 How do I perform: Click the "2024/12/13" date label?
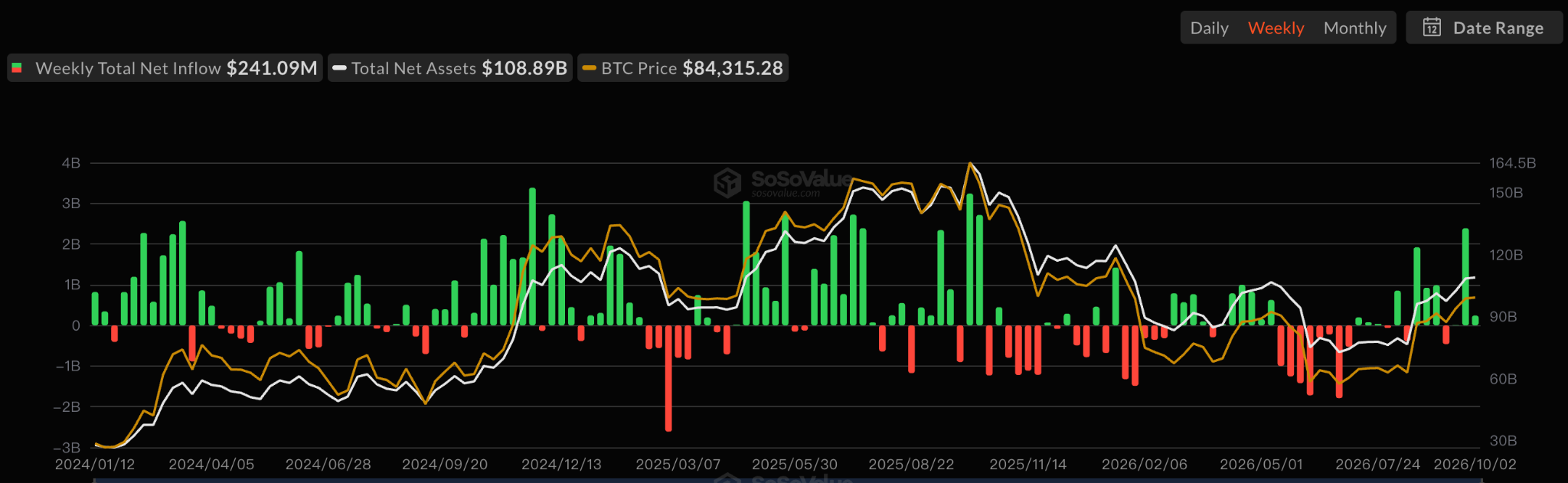[561, 465]
